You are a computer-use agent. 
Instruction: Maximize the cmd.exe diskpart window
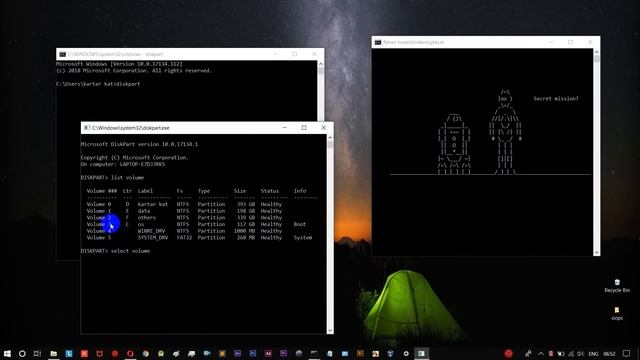[294, 54]
